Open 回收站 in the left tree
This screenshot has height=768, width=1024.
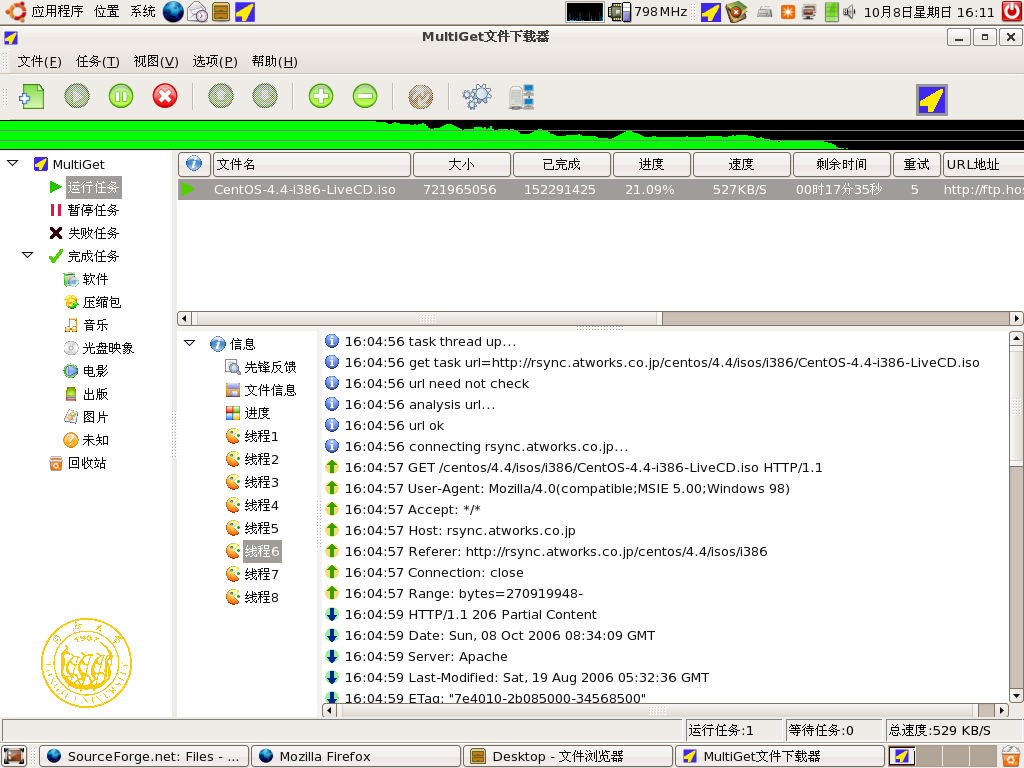[86, 463]
